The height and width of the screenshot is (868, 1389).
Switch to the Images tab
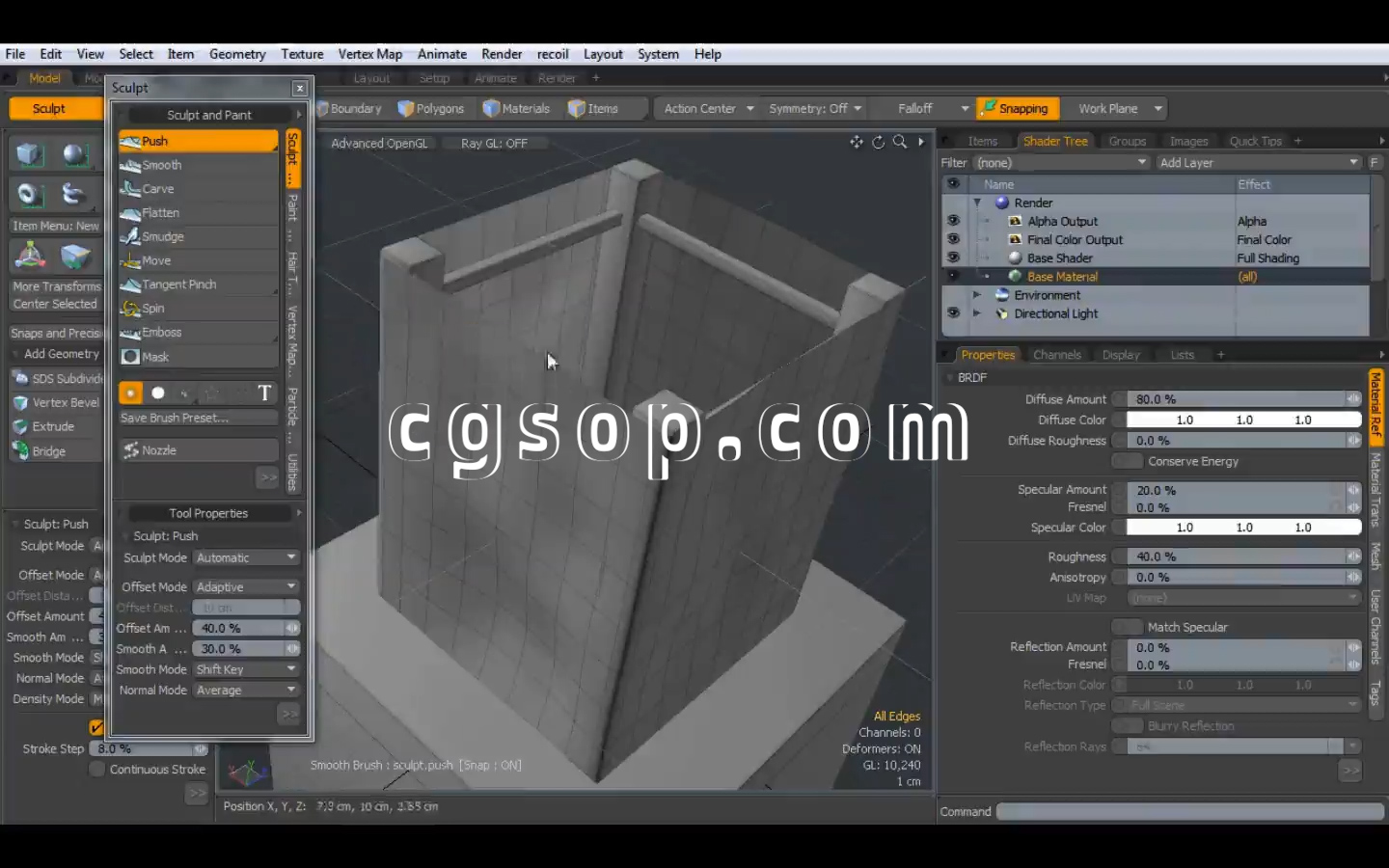point(1189,141)
